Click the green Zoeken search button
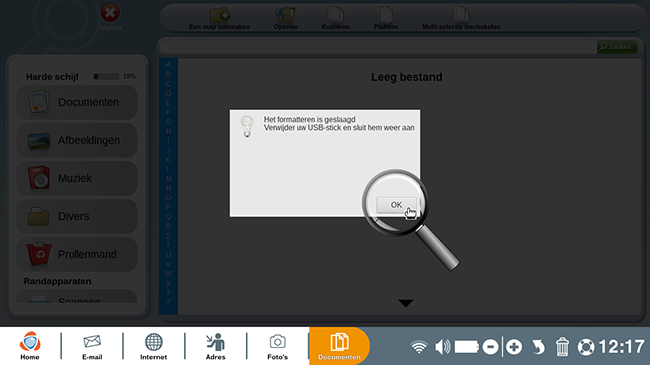Image resolution: width=650 pixels, height=365 pixels. pos(616,46)
